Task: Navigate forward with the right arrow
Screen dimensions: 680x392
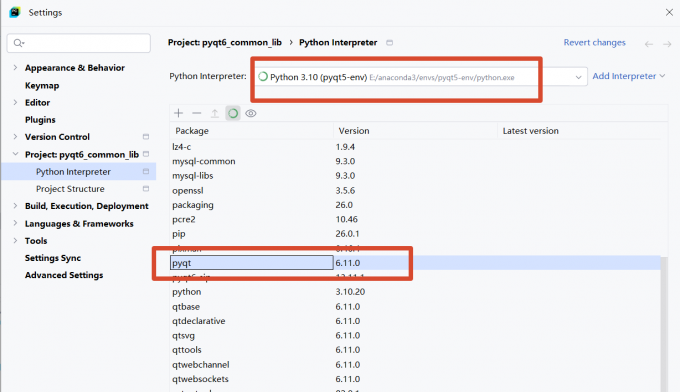Action: tap(667, 44)
